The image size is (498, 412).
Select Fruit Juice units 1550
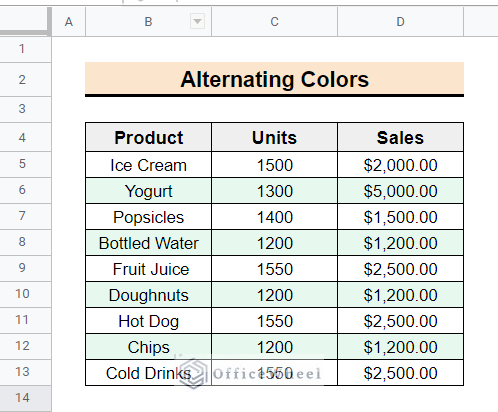click(x=274, y=269)
